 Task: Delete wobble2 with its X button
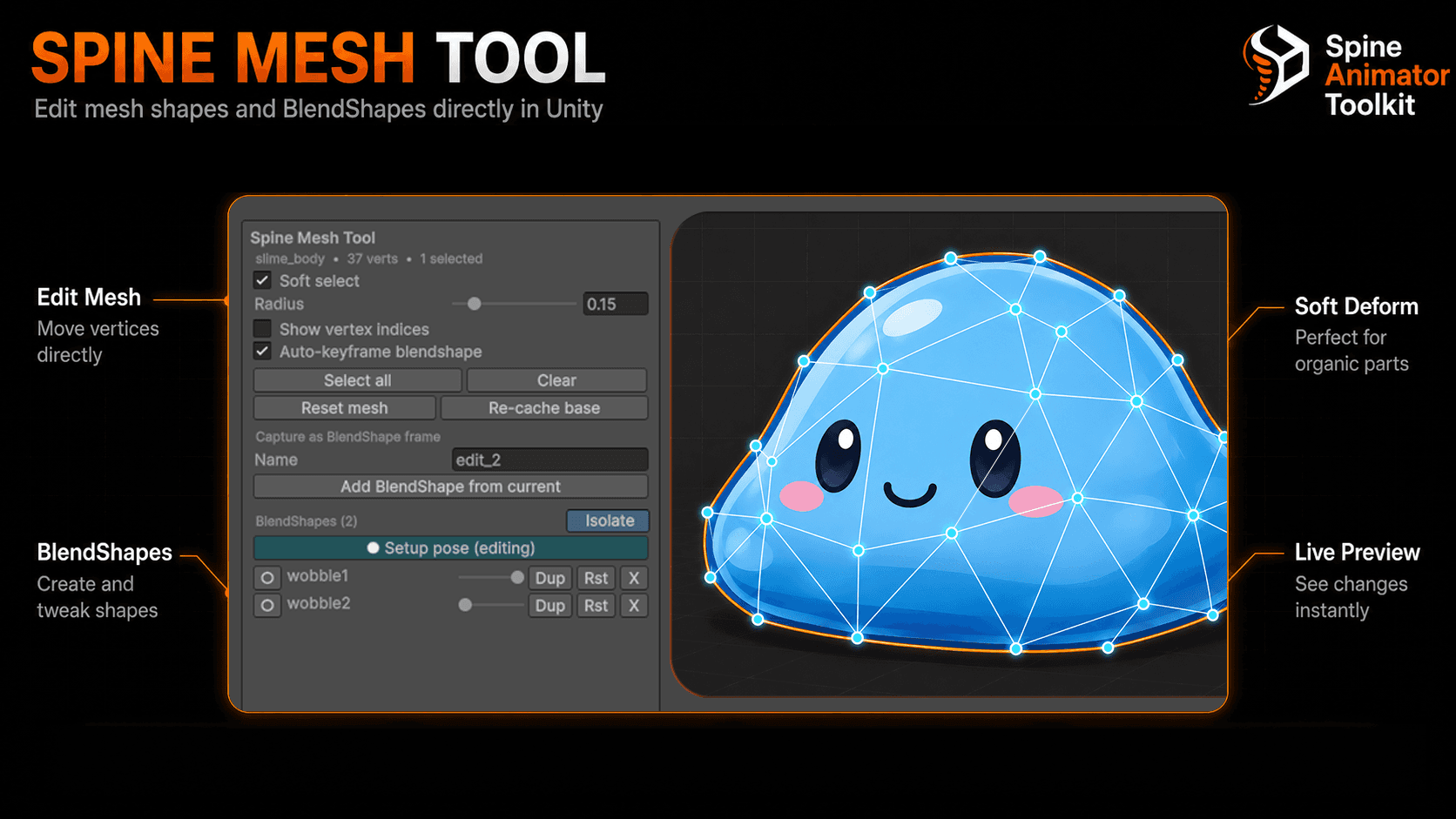coord(634,606)
